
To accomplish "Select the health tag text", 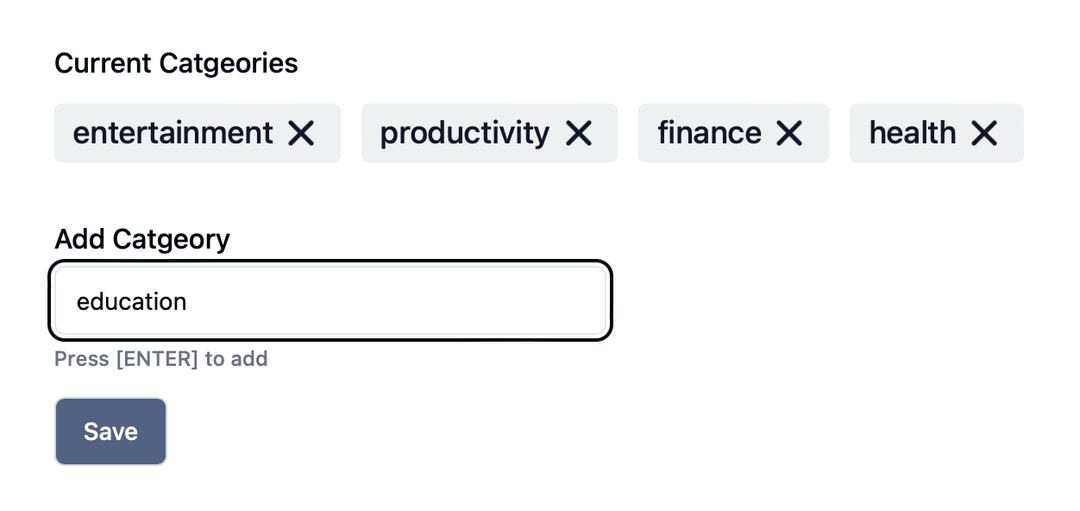I will coord(911,133).
